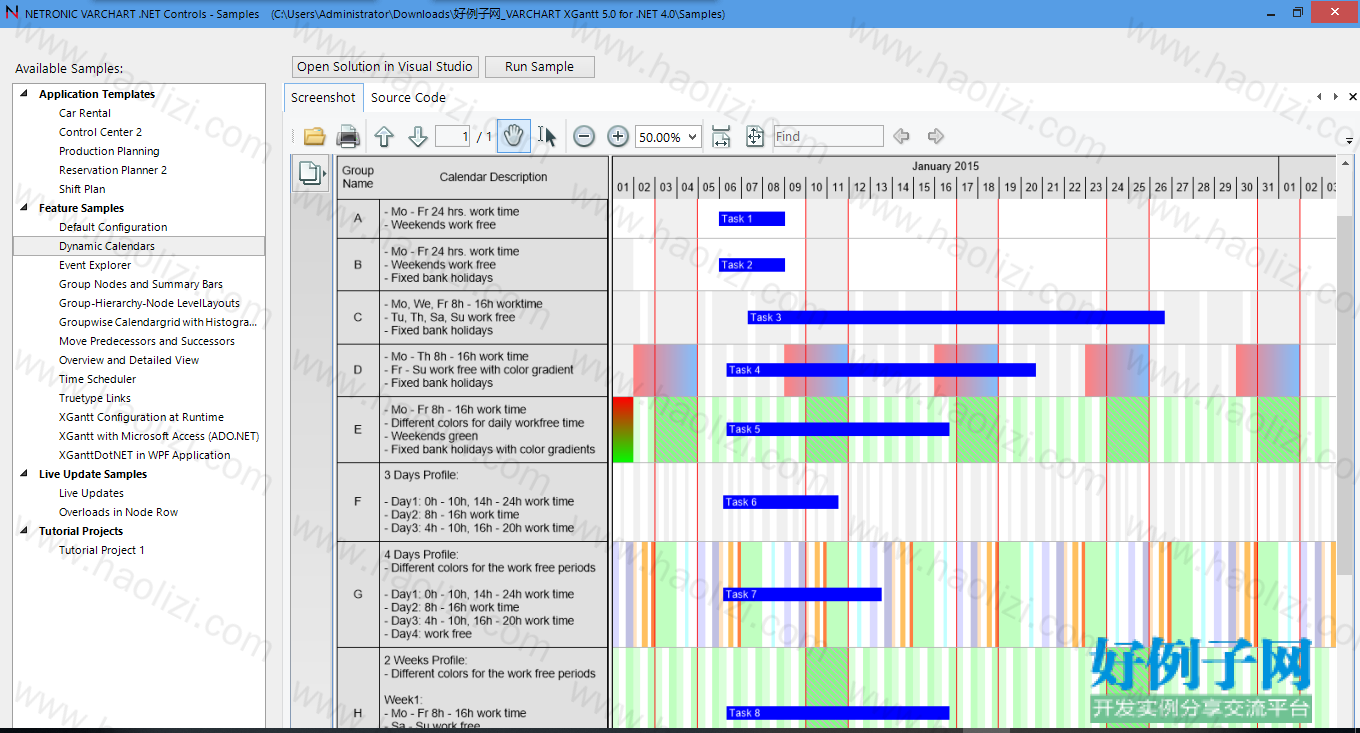
Task: Select the Production Planning sample
Action: pyautogui.click(x=109, y=151)
